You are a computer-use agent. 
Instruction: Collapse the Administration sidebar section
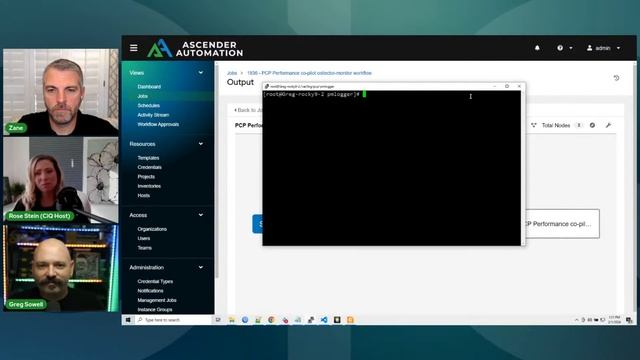point(201,267)
